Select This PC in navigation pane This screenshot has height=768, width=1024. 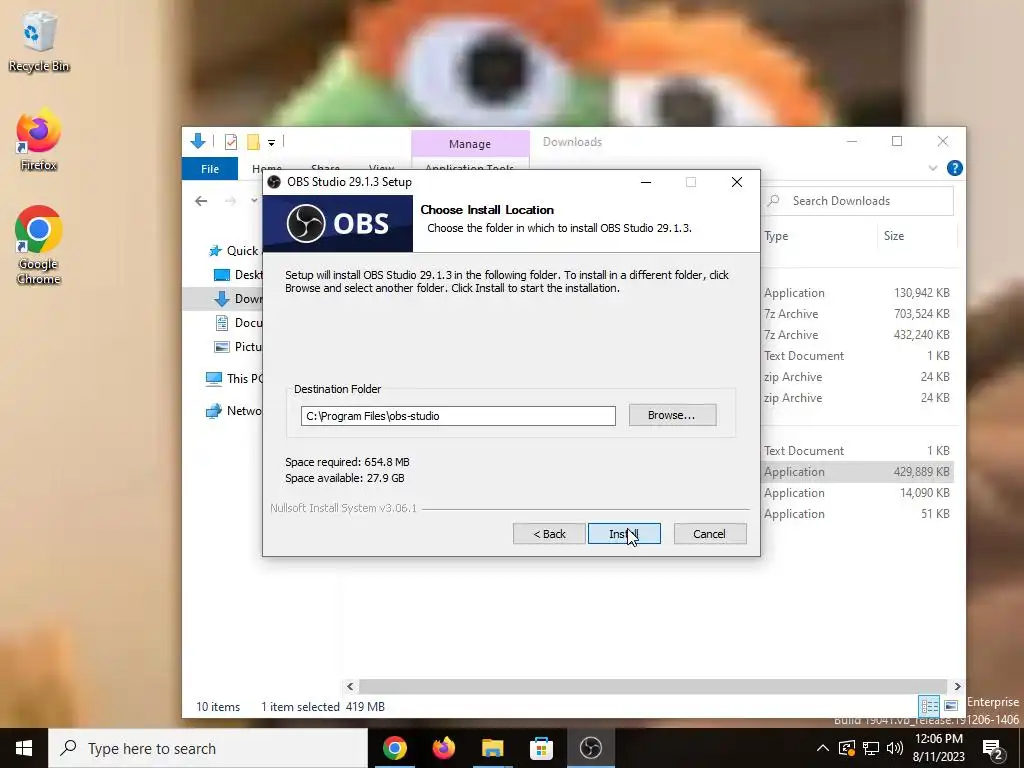(x=234, y=378)
